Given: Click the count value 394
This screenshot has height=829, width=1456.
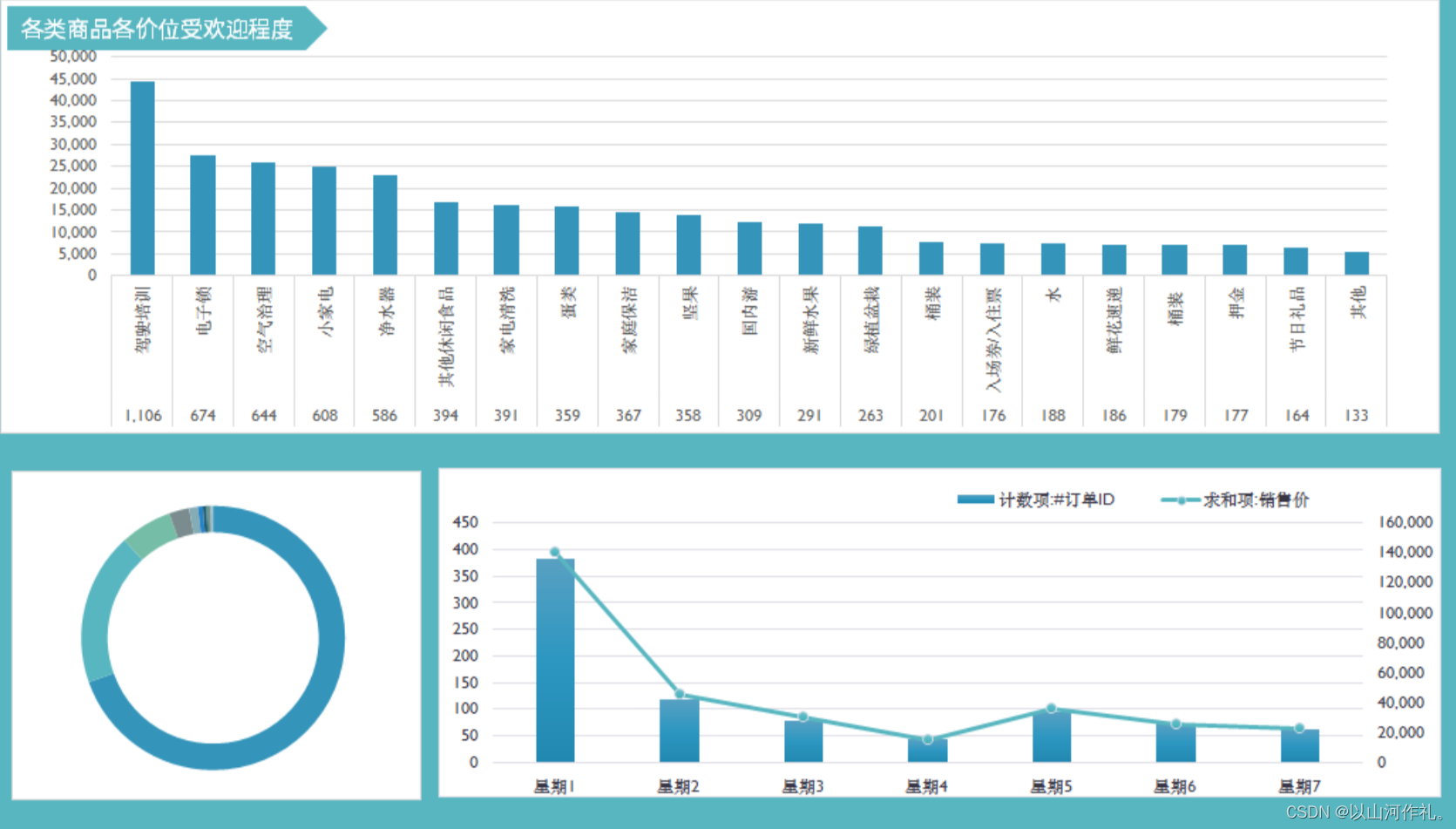Looking at the screenshot, I should coord(445,416).
